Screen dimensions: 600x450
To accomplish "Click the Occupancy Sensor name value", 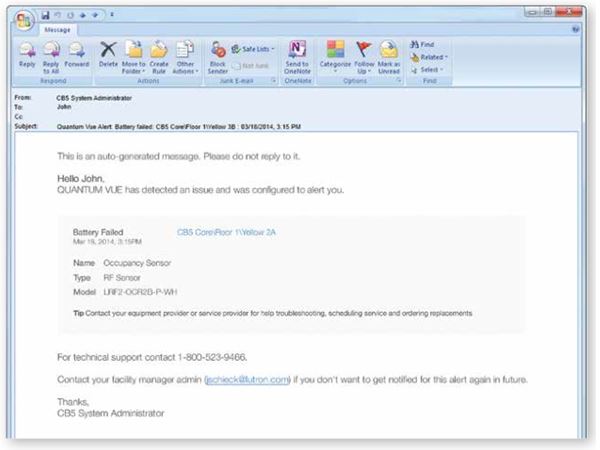I will [x=137, y=263].
